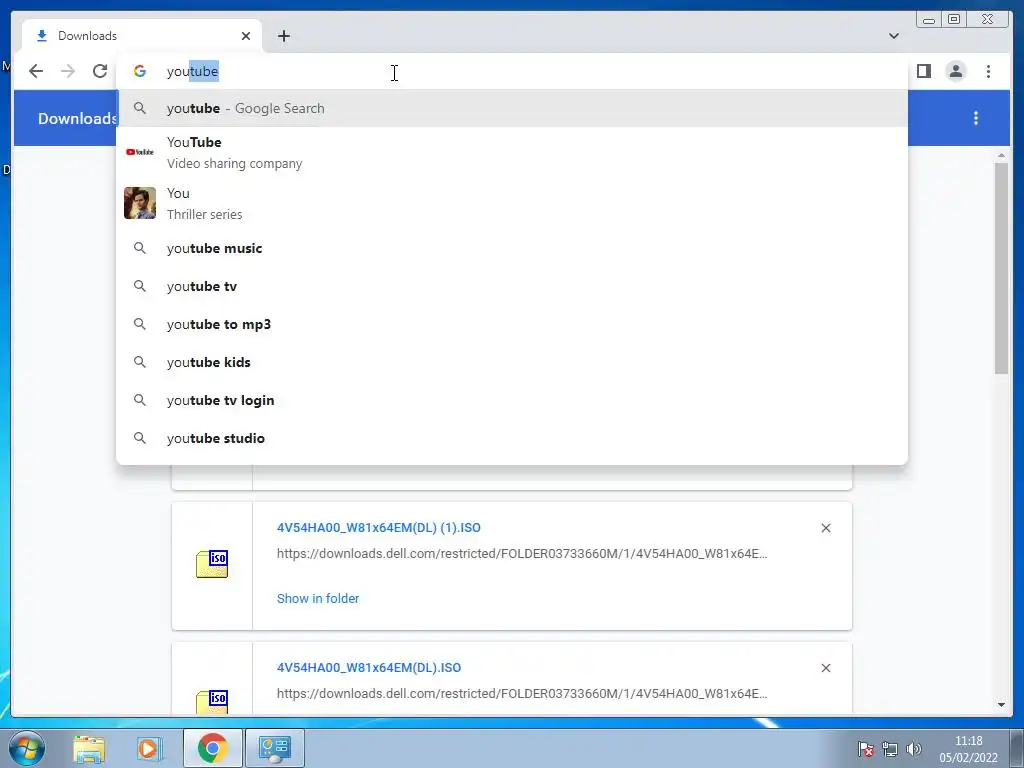1024x768 pixels.
Task: Click Show in folder for (1).ISO download
Action: (x=318, y=598)
